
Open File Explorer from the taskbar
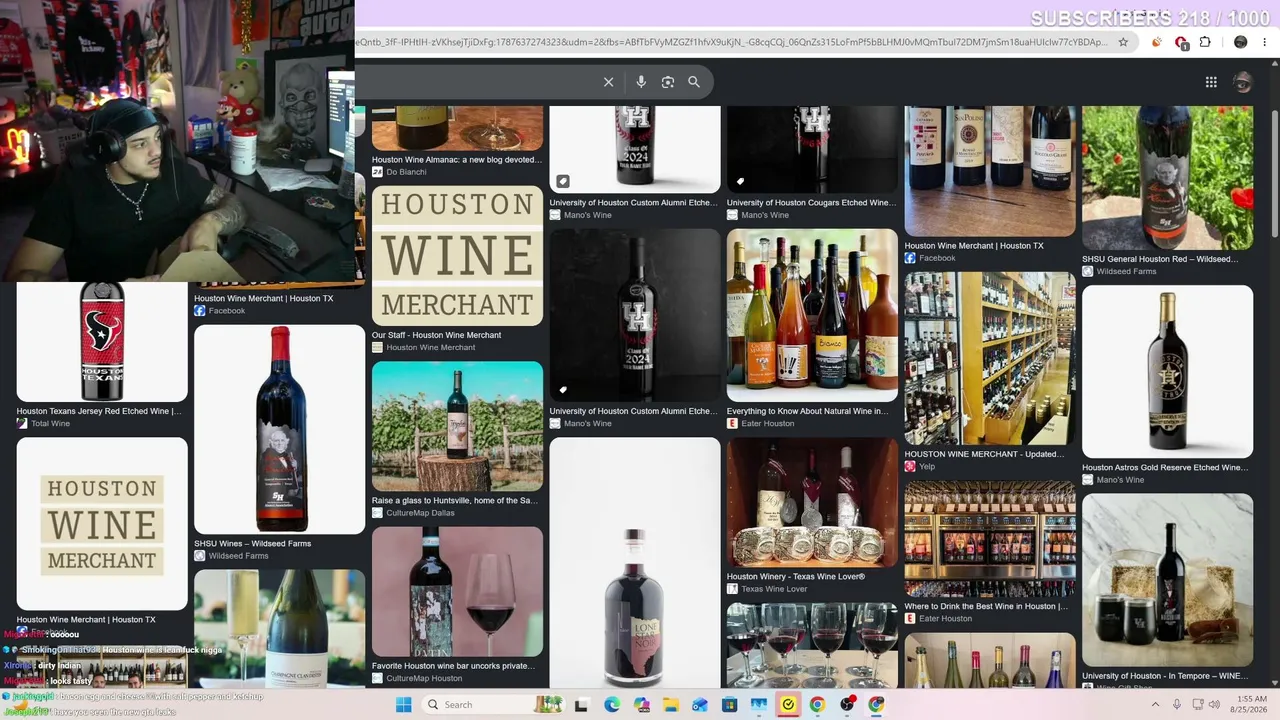click(671, 705)
